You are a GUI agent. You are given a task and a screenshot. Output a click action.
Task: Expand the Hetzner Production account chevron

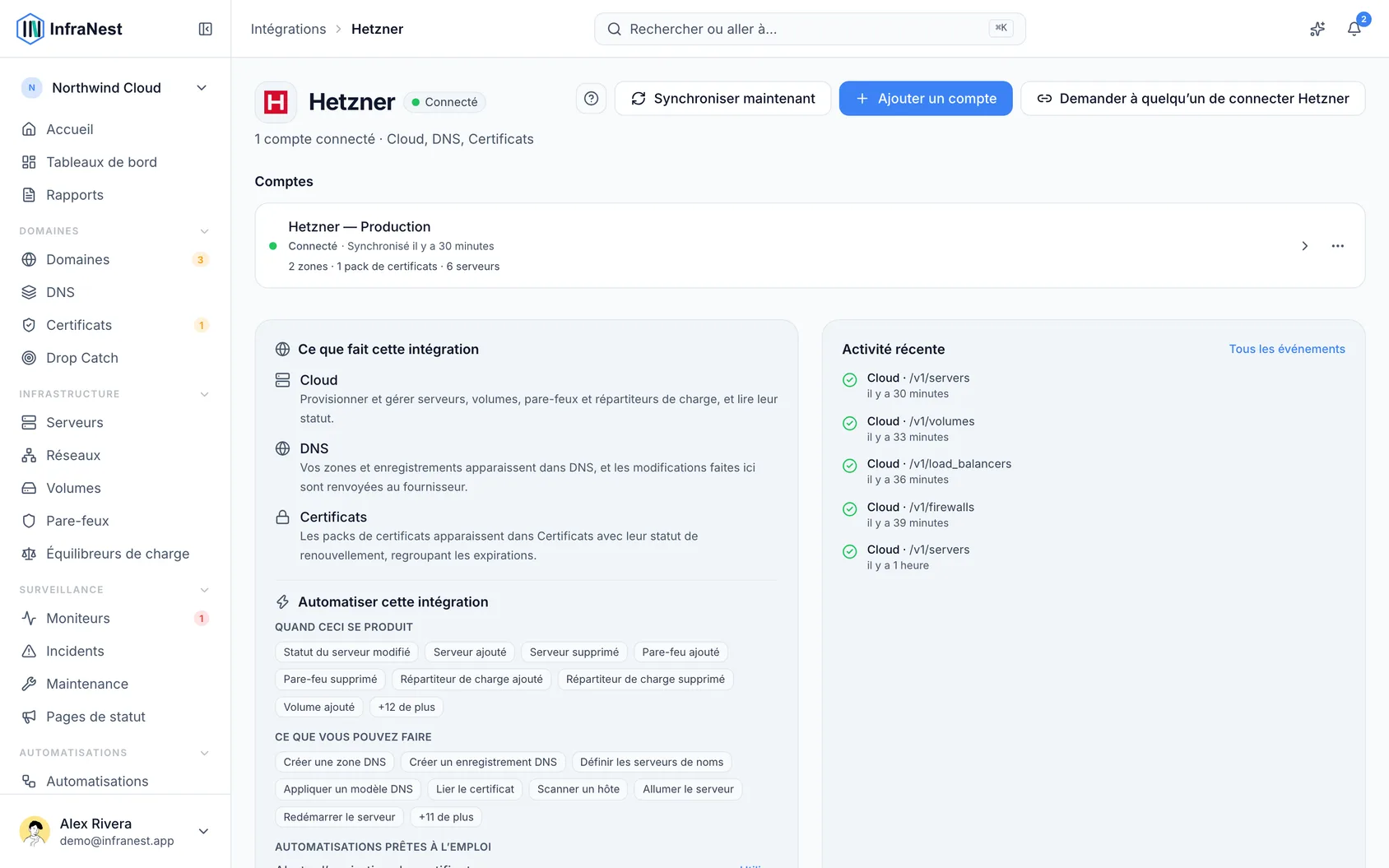coord(1304,246)
